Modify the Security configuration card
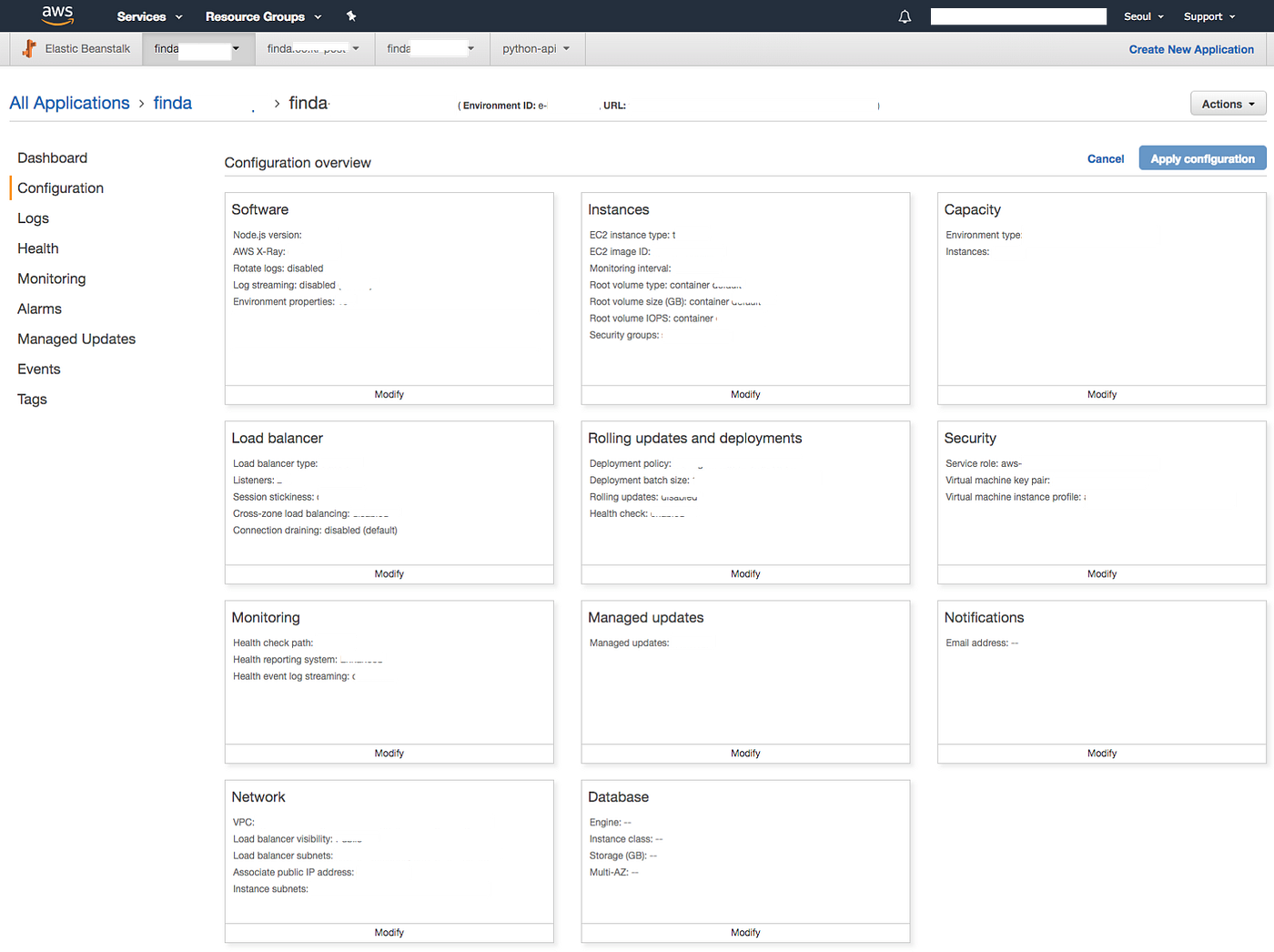This screenshot has width=1274, height=952. (x=1102, y=573)
